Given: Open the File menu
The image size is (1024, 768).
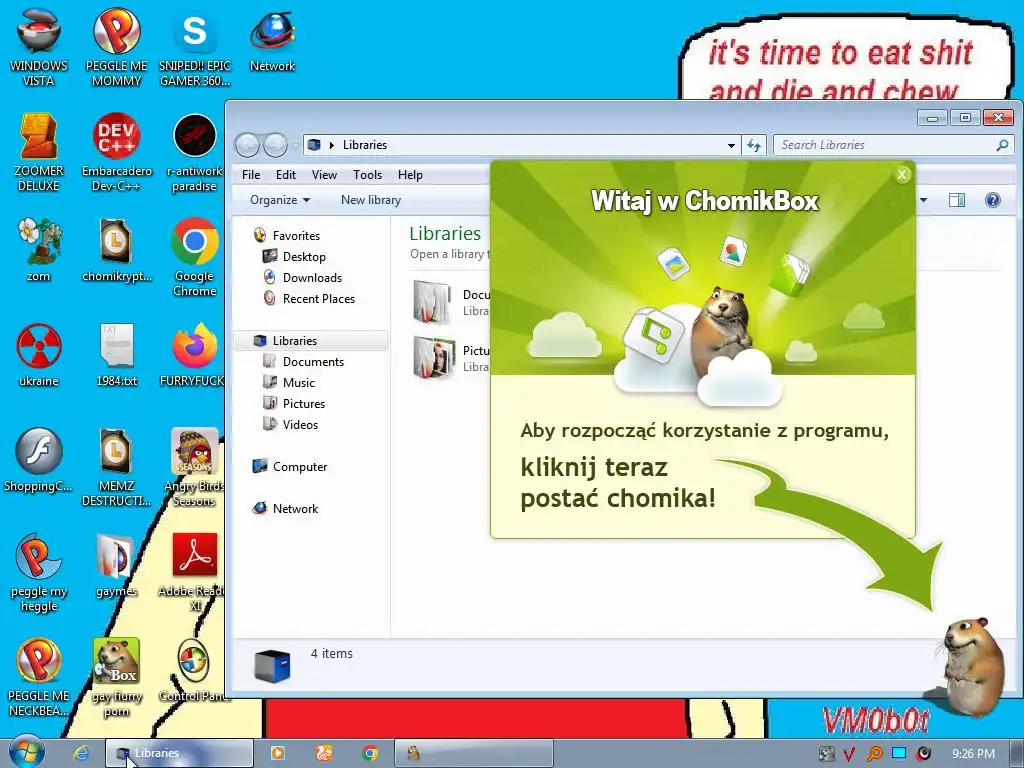Looking at the screenshot, I should click(251, 175).
